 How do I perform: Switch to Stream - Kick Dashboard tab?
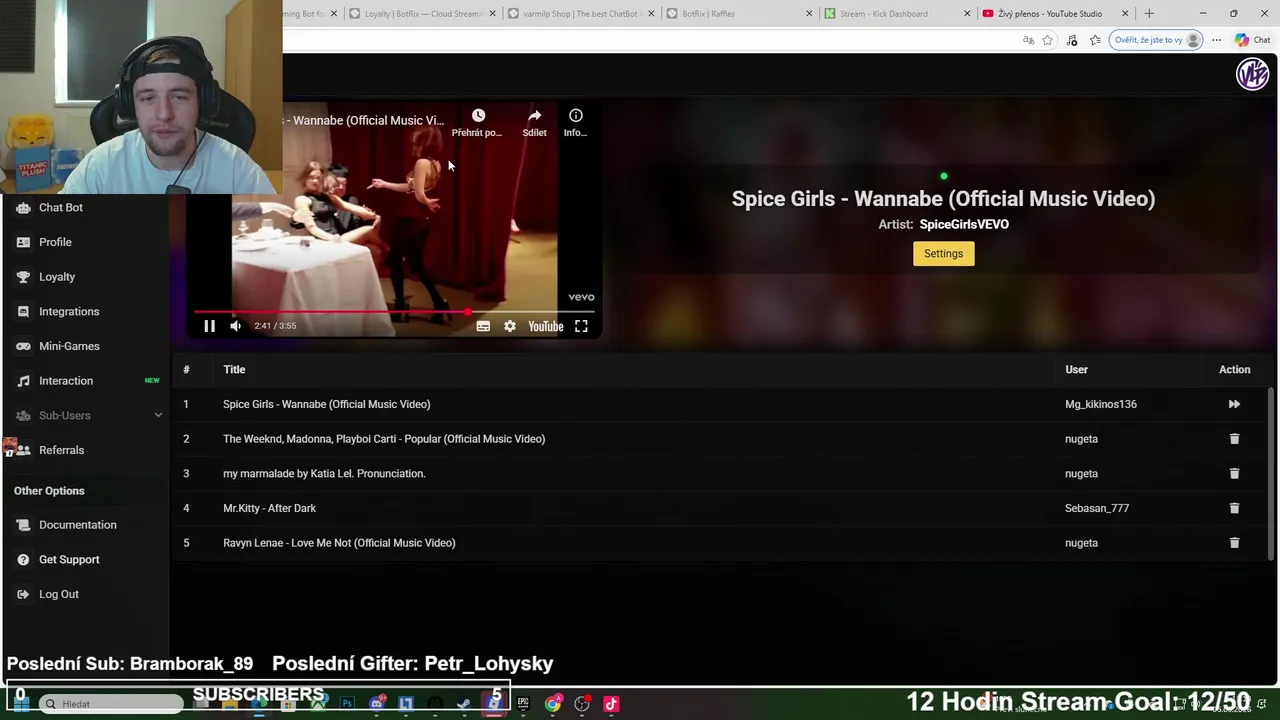[x=898, y=14]
